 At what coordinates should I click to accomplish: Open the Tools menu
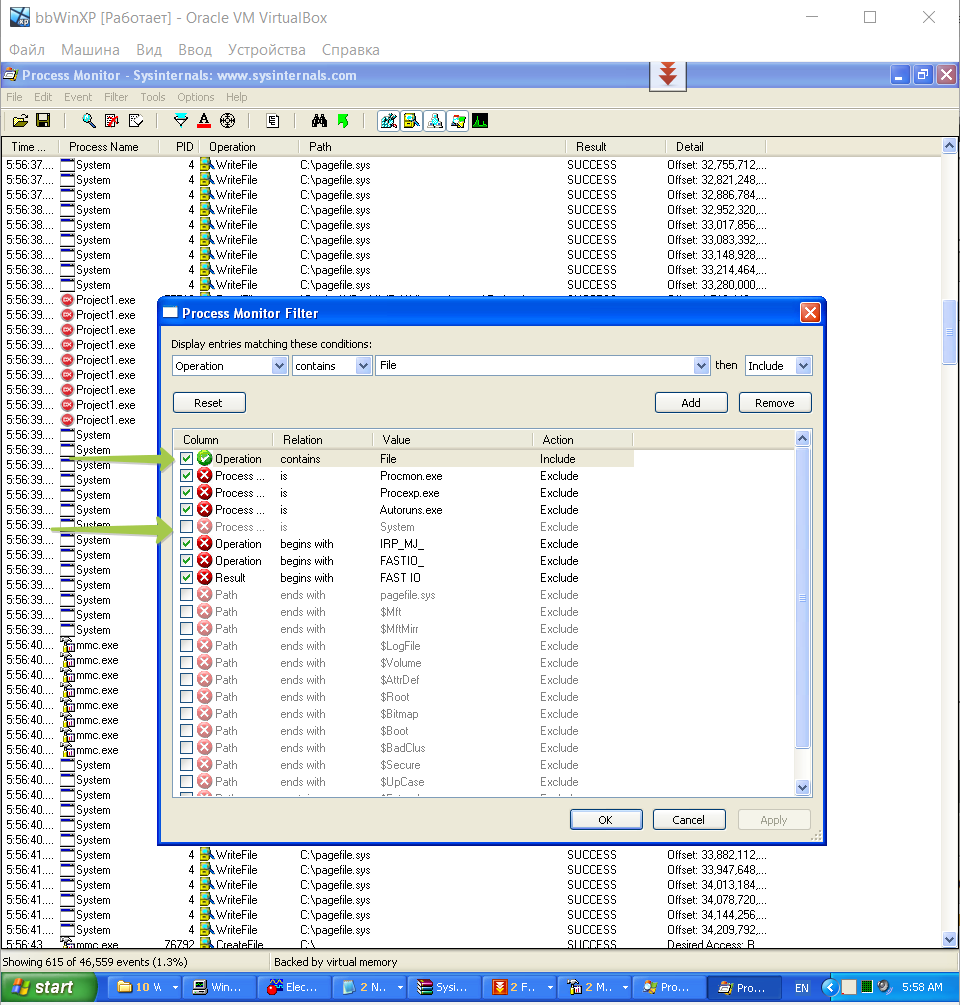click(153, 97)
